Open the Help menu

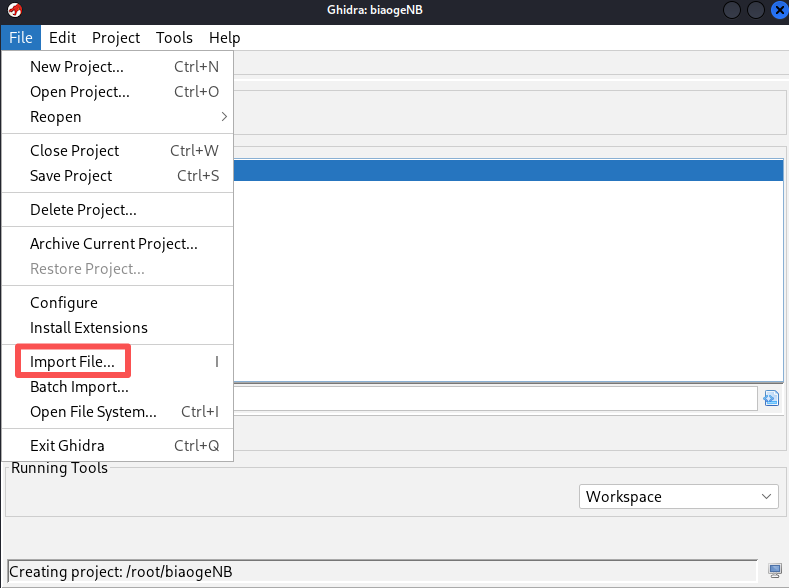(x=224, y=38)
